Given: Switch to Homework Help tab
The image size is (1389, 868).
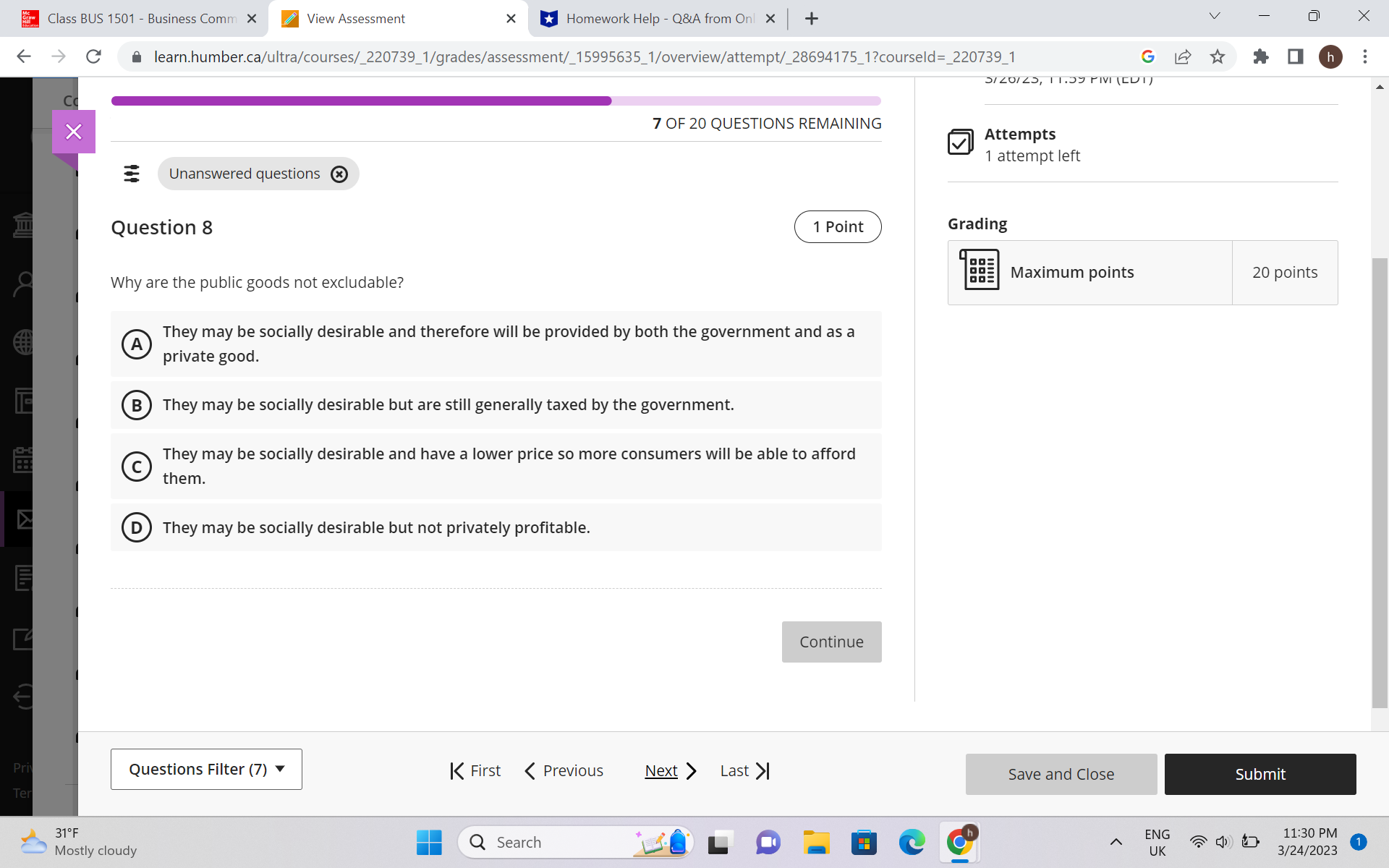Looking at the screenshot, I should tap(658, 19).
